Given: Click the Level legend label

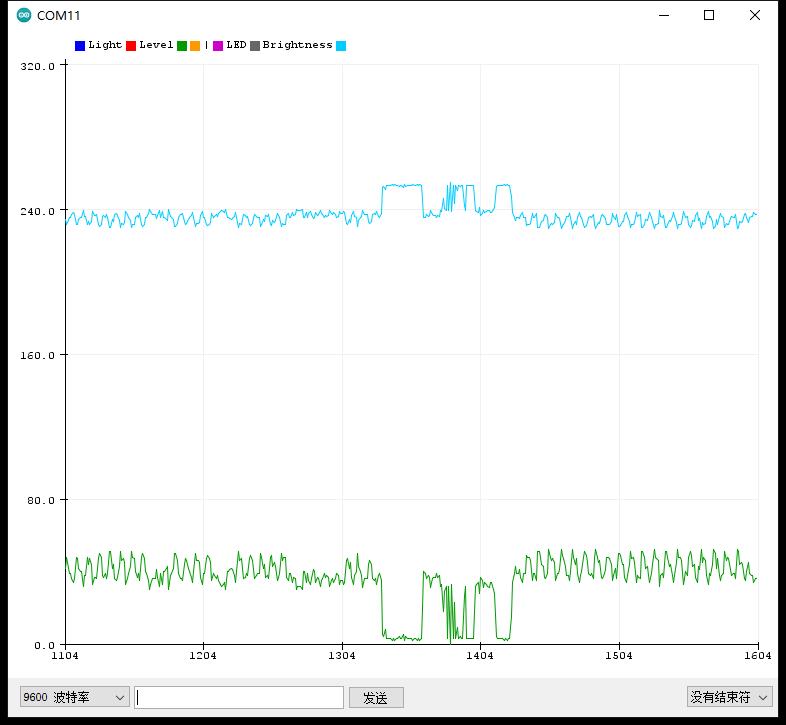Looking at the screenshot, I should (156, 45).
